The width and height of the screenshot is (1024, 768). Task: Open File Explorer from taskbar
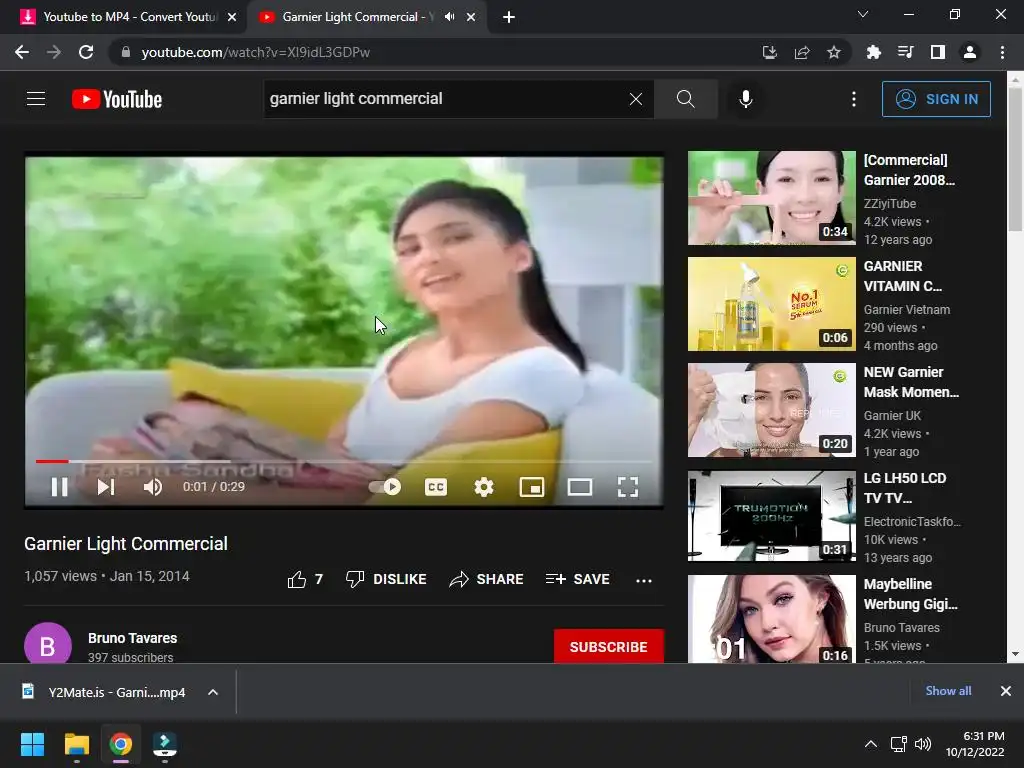76,744
